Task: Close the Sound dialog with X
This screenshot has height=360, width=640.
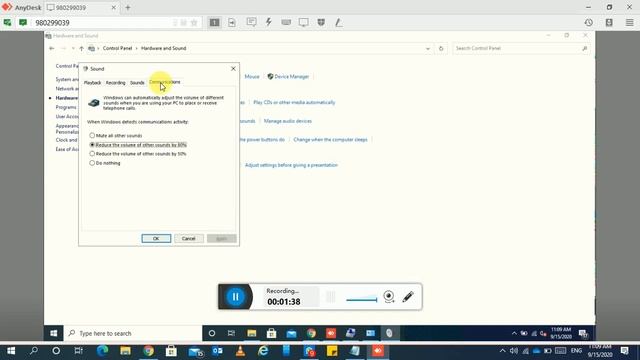Action: click(233, 69)
